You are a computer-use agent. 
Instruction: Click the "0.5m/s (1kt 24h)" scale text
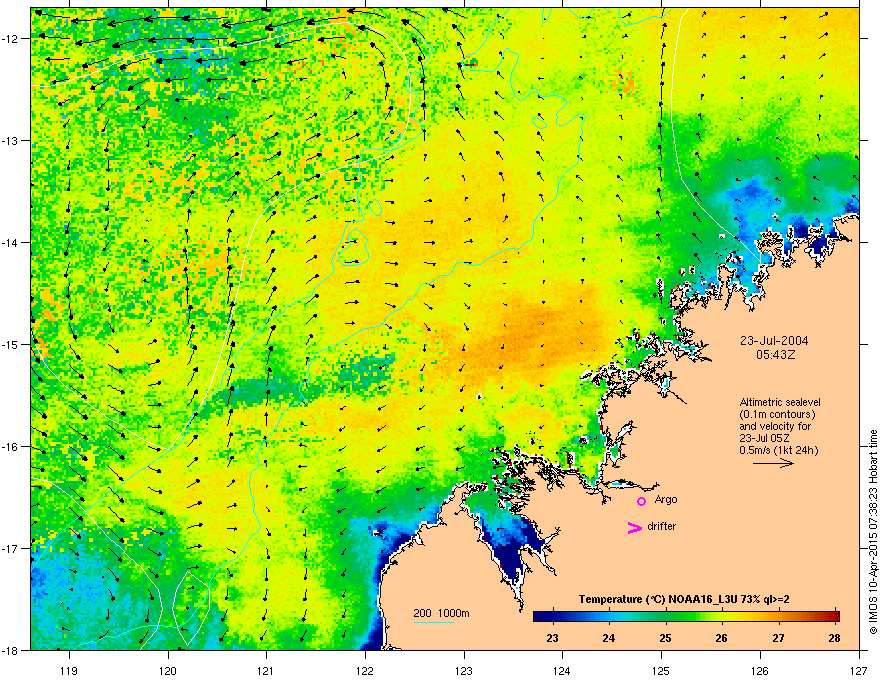779,450
